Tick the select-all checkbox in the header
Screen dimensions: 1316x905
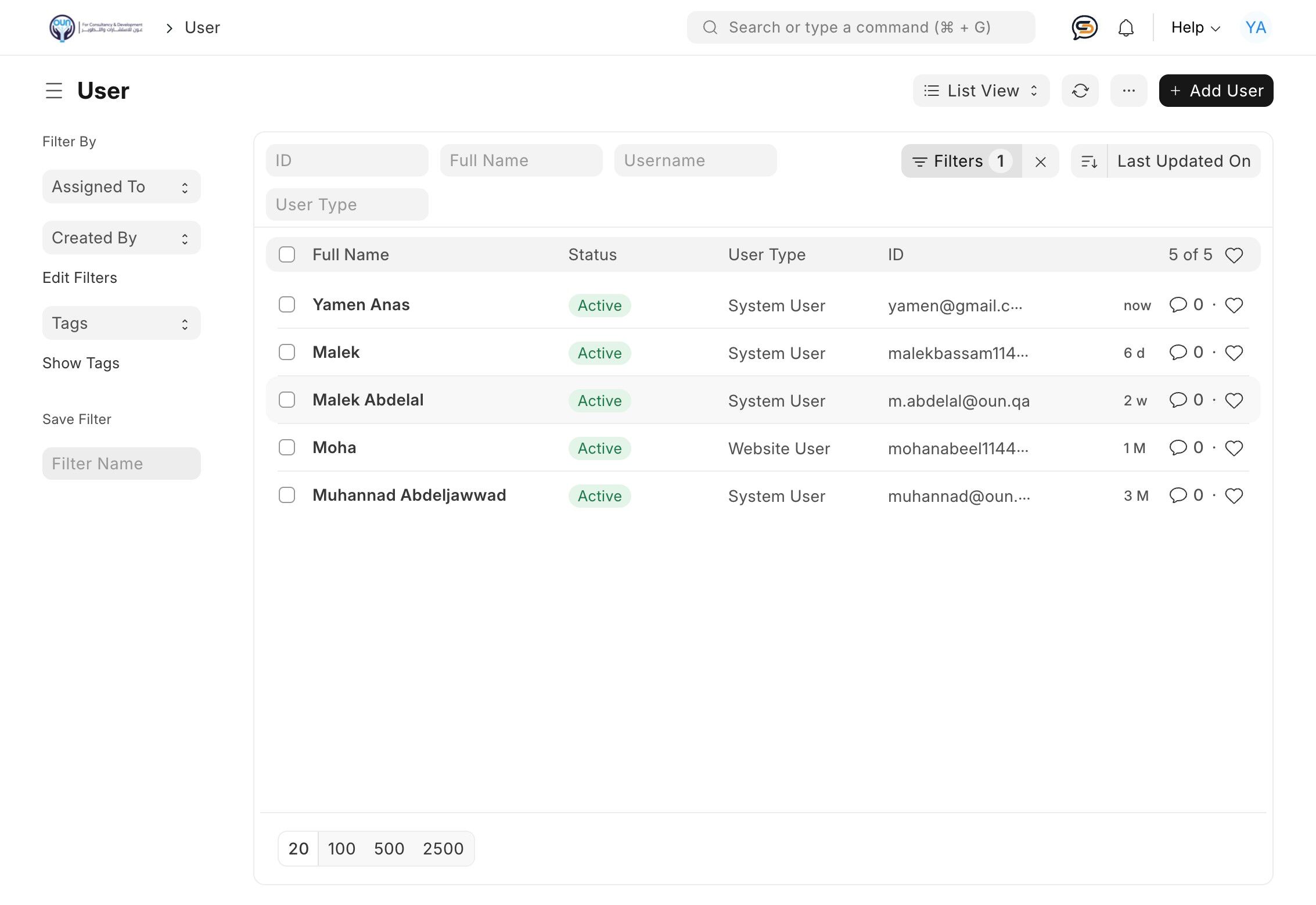pyautogui.click(x=287, y=254)
